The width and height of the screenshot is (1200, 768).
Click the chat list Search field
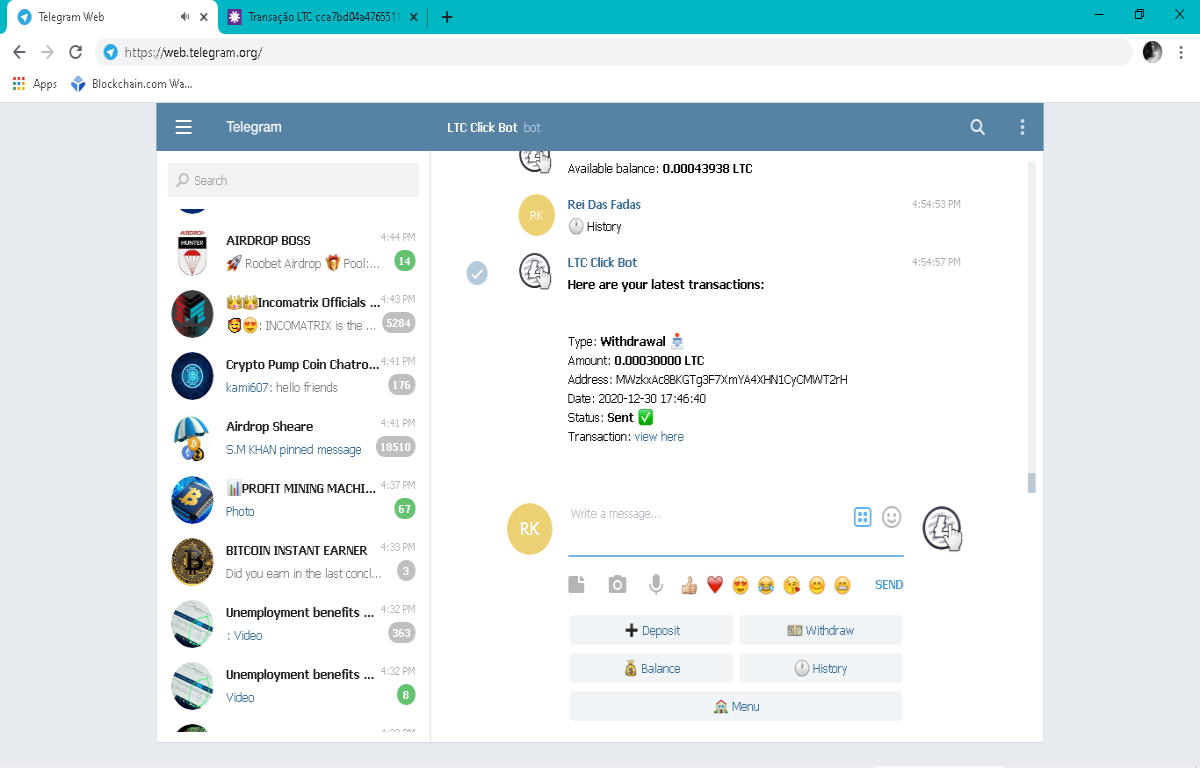[293, 180]
